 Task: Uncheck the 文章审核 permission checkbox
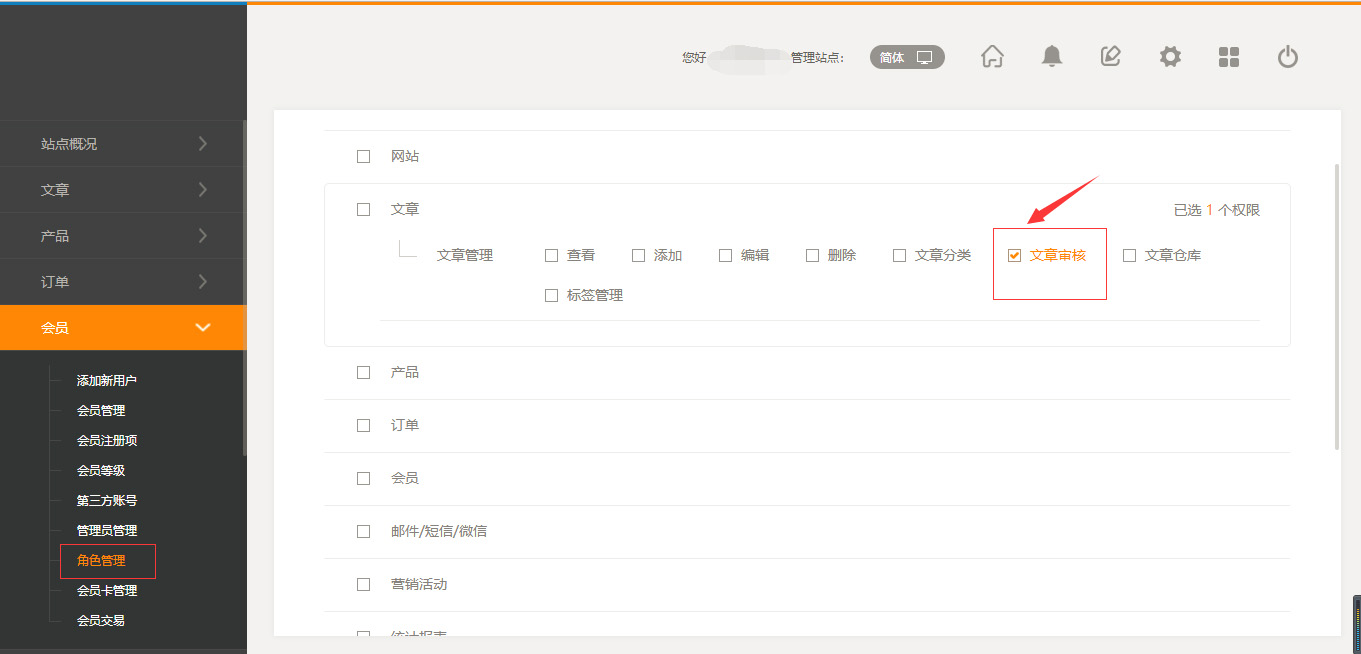coord(1015,256)
